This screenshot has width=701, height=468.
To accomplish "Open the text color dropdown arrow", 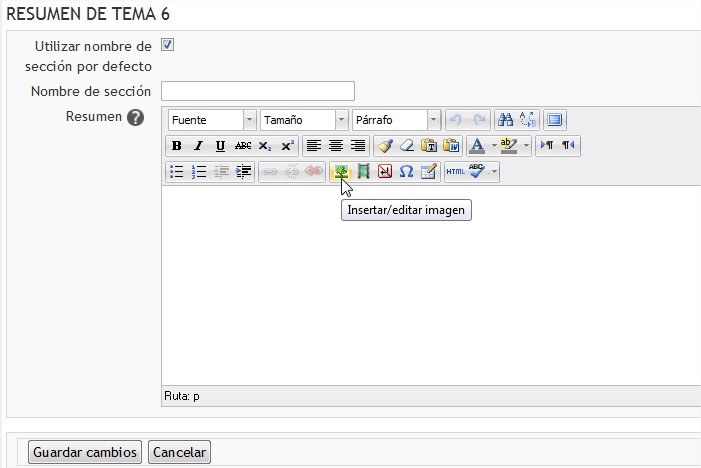I will [493, 146].
